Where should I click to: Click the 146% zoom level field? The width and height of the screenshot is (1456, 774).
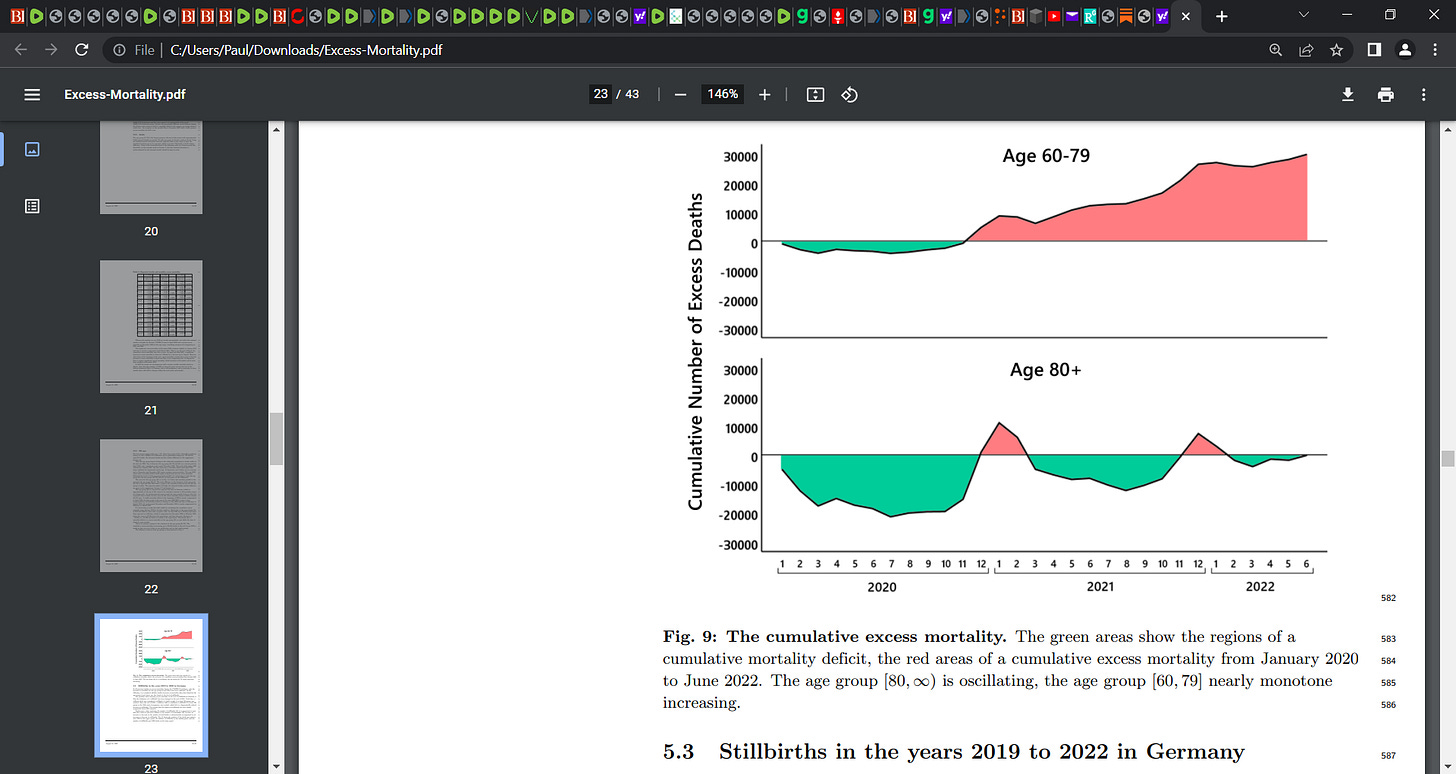(x=722, y=94)
